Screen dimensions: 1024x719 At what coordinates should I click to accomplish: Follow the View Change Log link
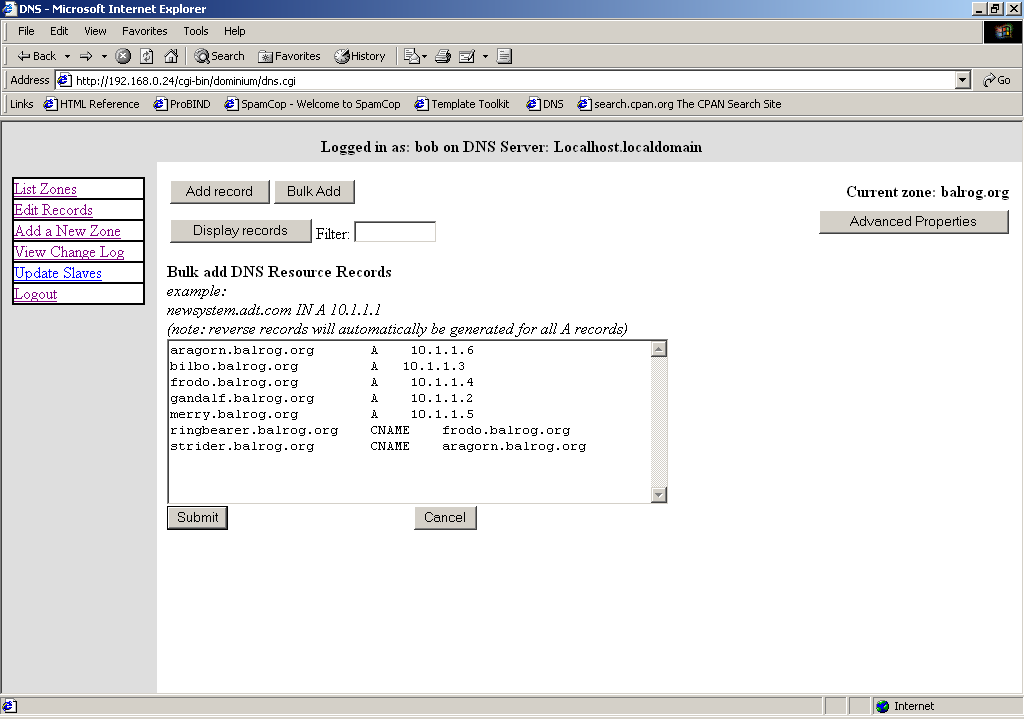69,252
